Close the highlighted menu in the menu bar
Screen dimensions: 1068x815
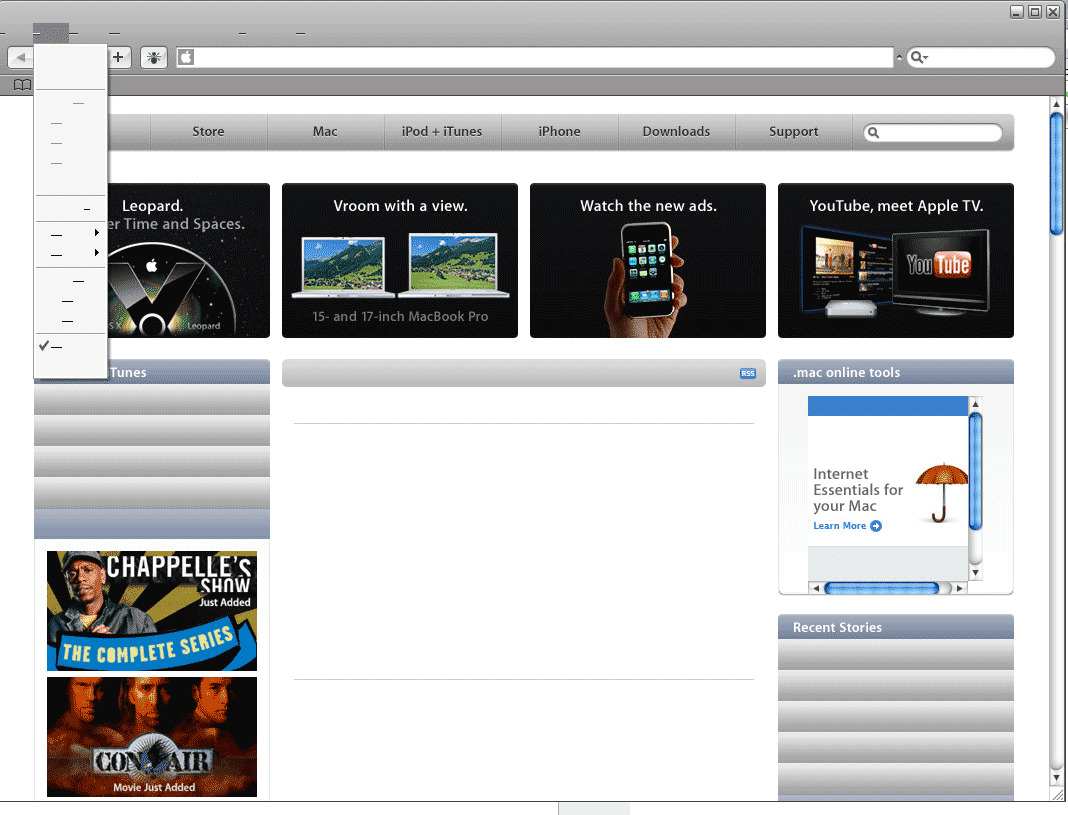click(x=51, y=33)
